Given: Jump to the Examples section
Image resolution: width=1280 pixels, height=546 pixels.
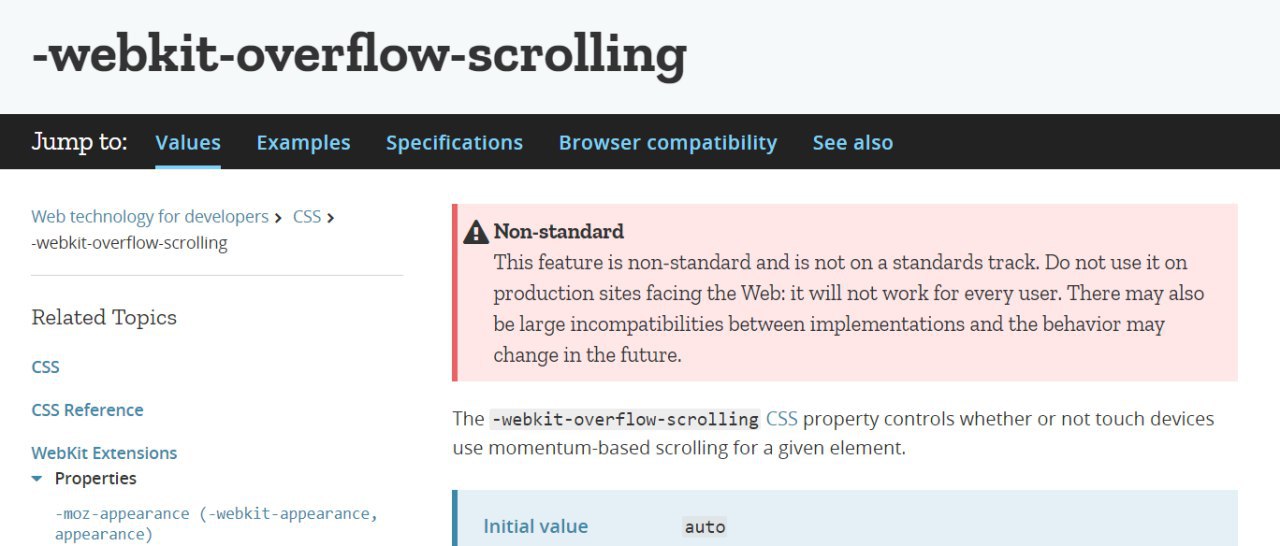Looking at the screenshot, I should [303, 143].
